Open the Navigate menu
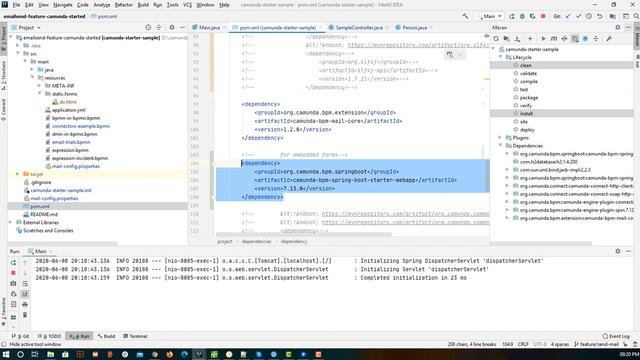The image size is (640, 360). (63, 5)
